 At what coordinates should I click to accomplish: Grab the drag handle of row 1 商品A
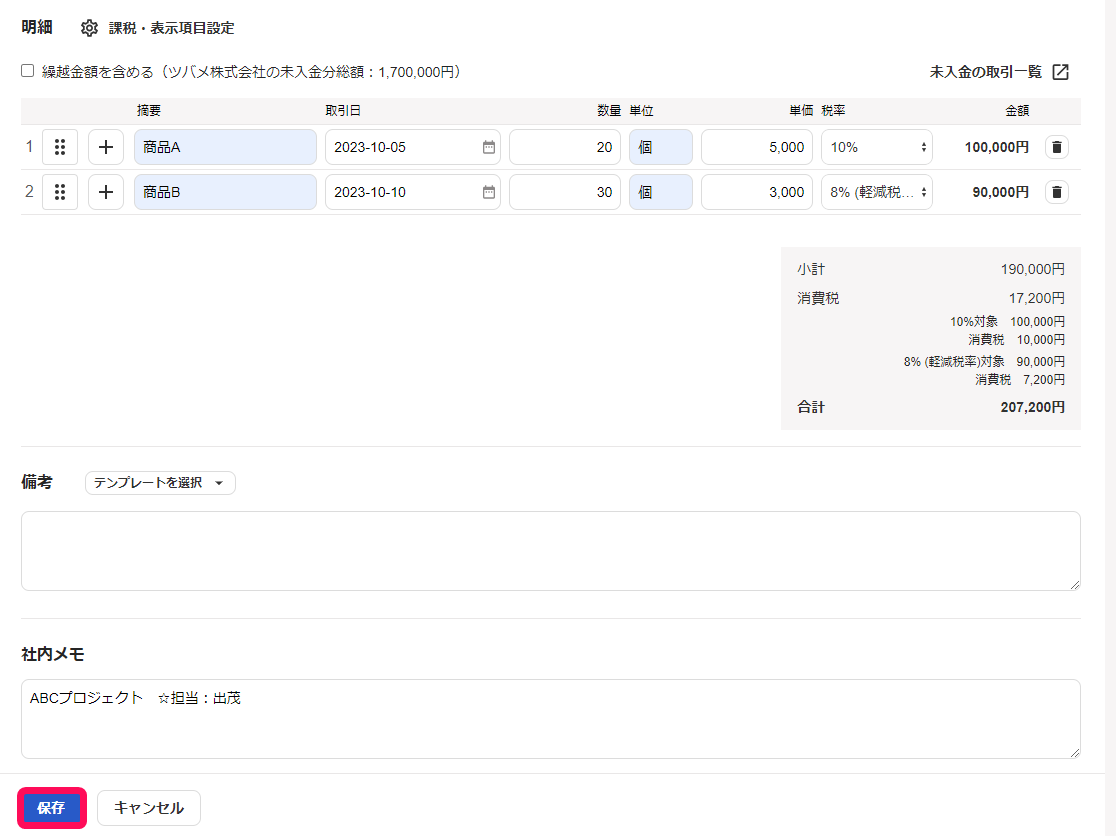[x=60, y=147]
